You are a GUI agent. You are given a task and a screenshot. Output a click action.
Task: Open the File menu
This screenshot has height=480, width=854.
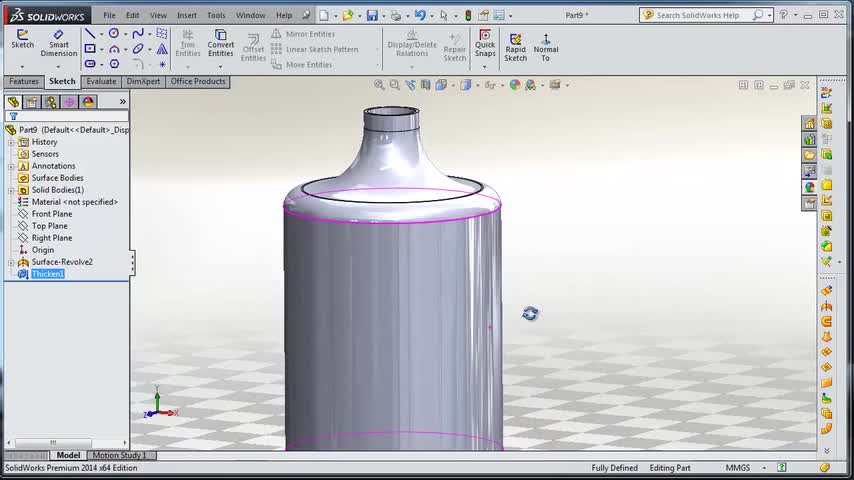coord(109,15)
